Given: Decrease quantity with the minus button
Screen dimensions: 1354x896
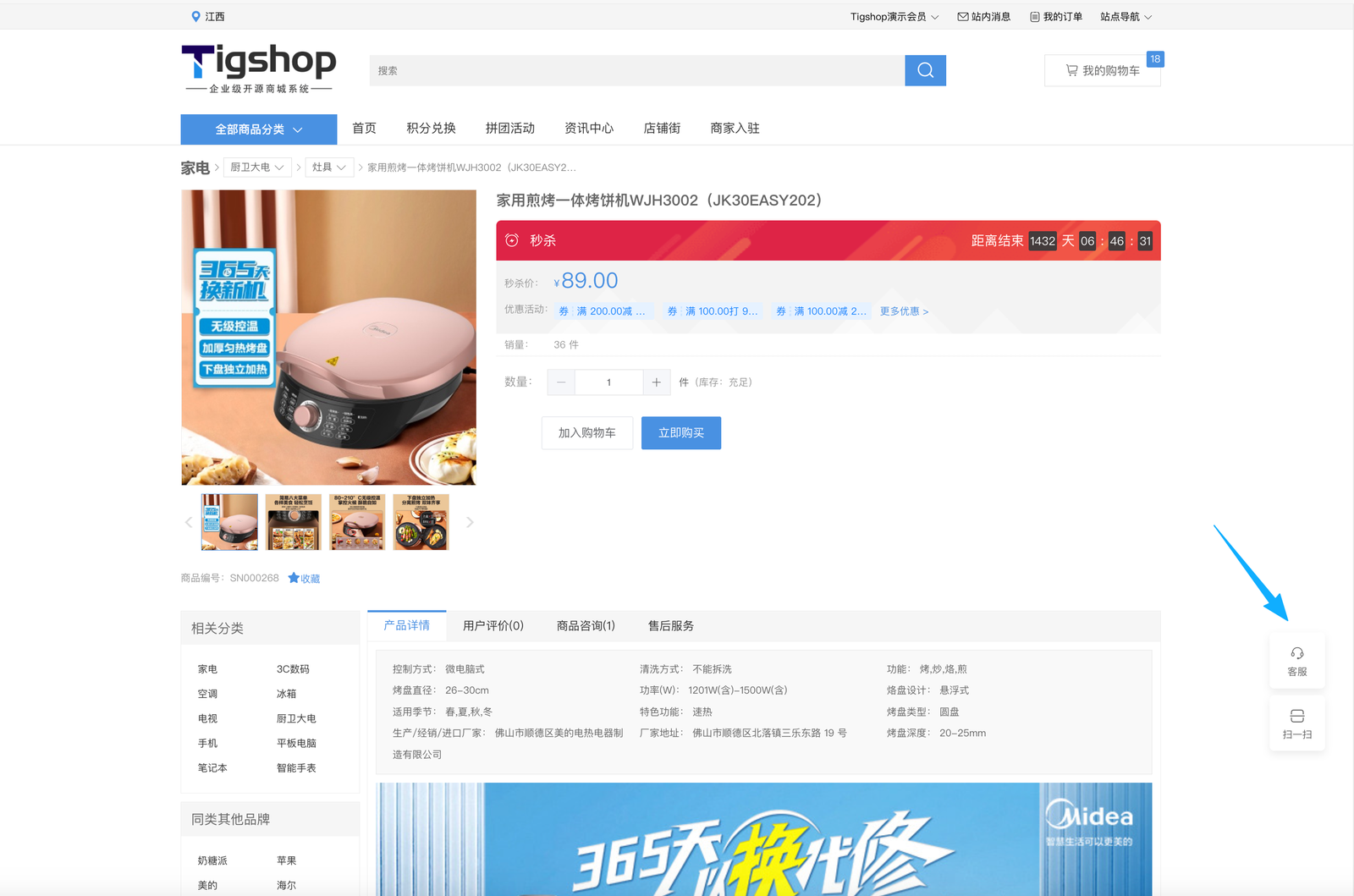Looking at the screenshot, I should pos(561,382).
